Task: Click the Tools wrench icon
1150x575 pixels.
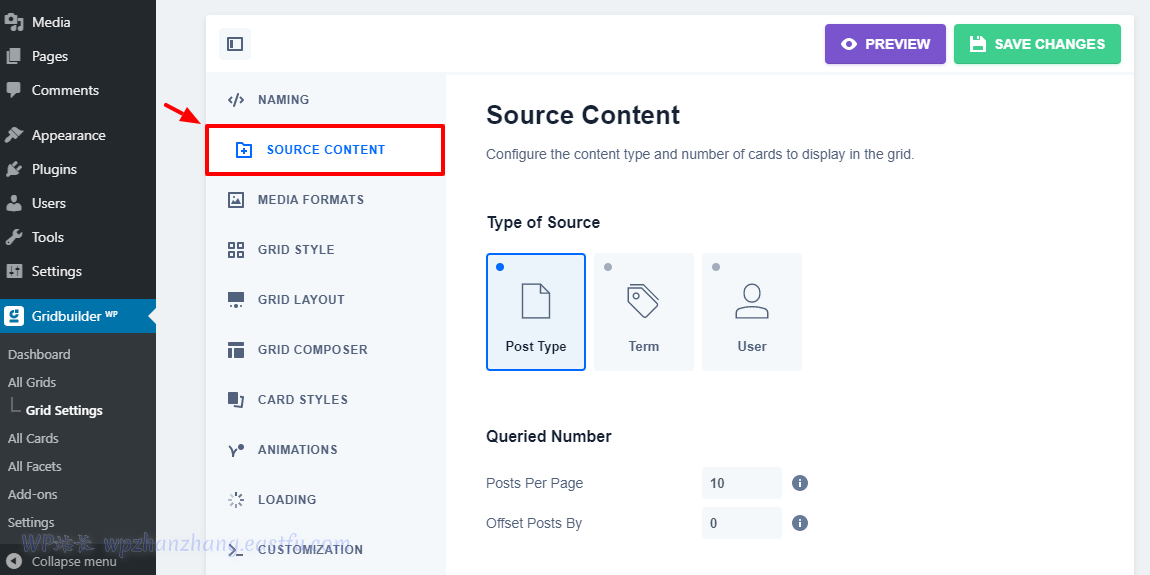Action: (x=14, y=237)
